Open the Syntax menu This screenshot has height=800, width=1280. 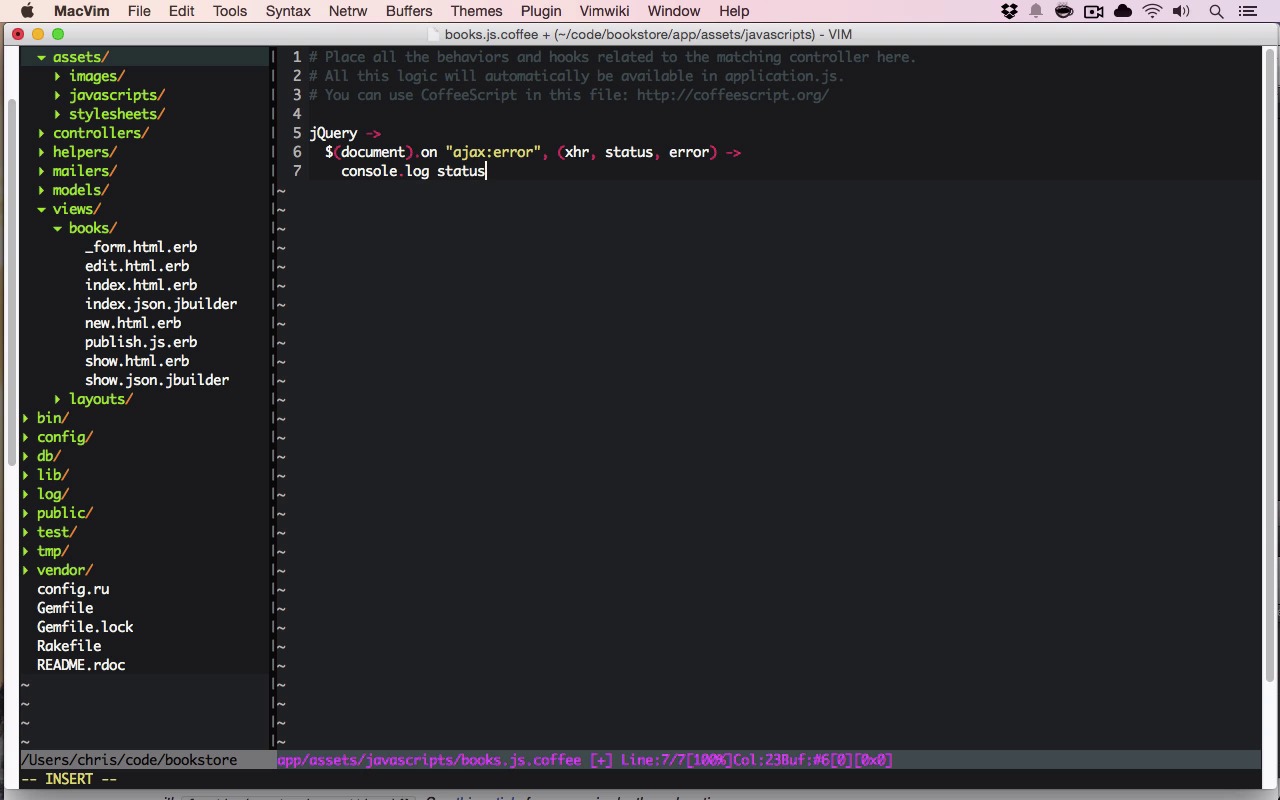(x=288, y=11)
